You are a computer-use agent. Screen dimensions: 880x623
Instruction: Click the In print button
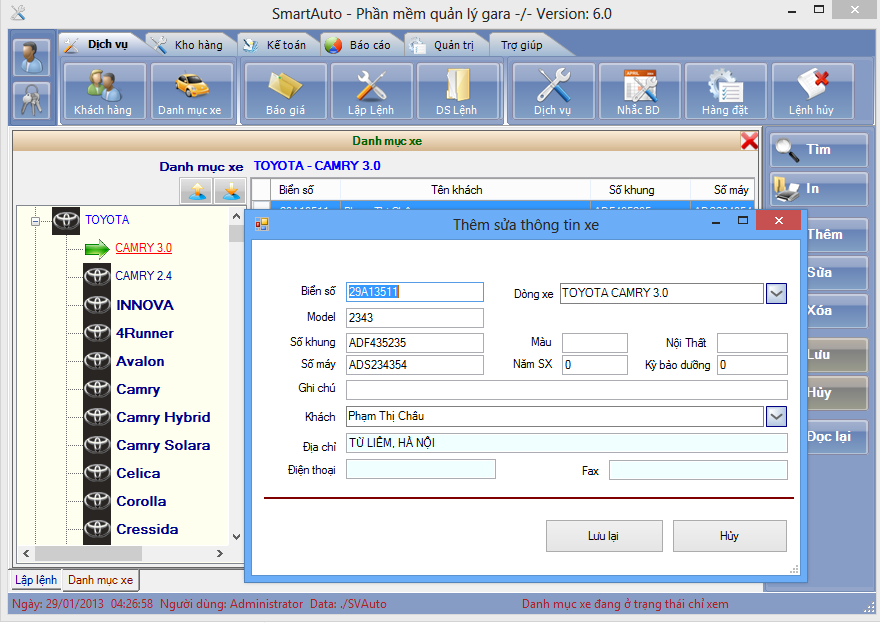[x=819, y=189]
